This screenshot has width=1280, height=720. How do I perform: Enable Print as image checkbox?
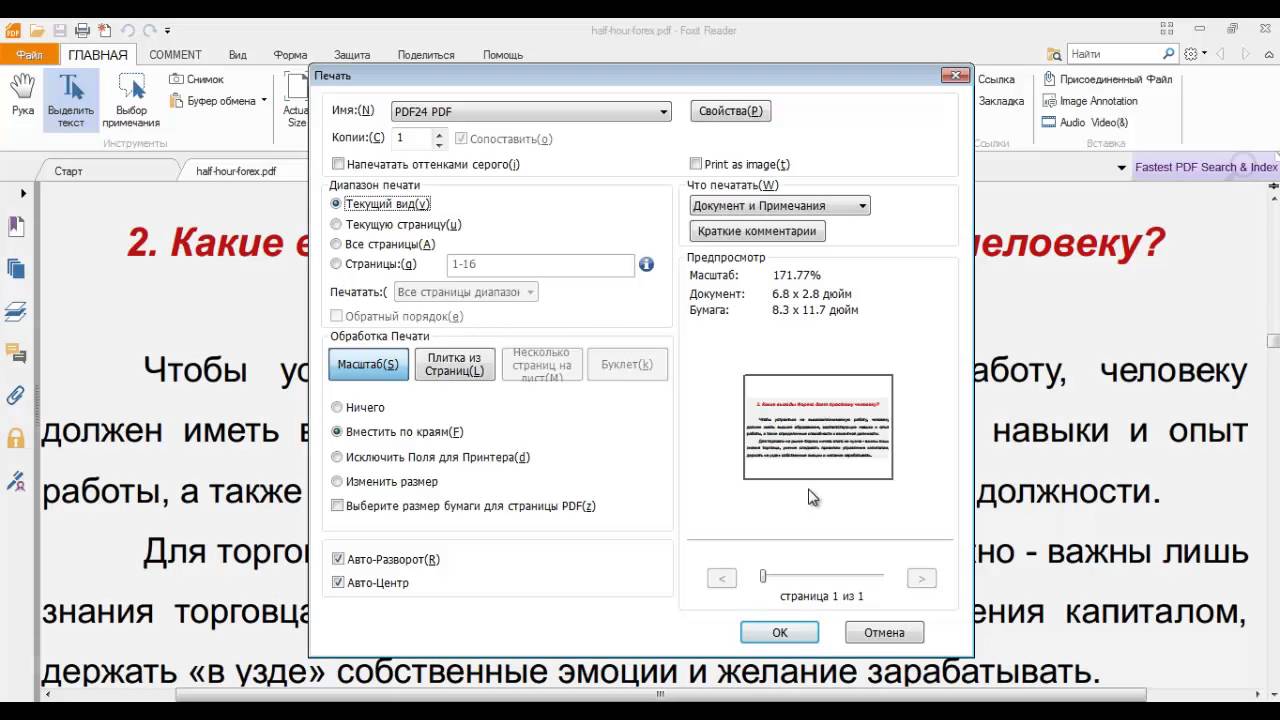(x=696, y=164)
